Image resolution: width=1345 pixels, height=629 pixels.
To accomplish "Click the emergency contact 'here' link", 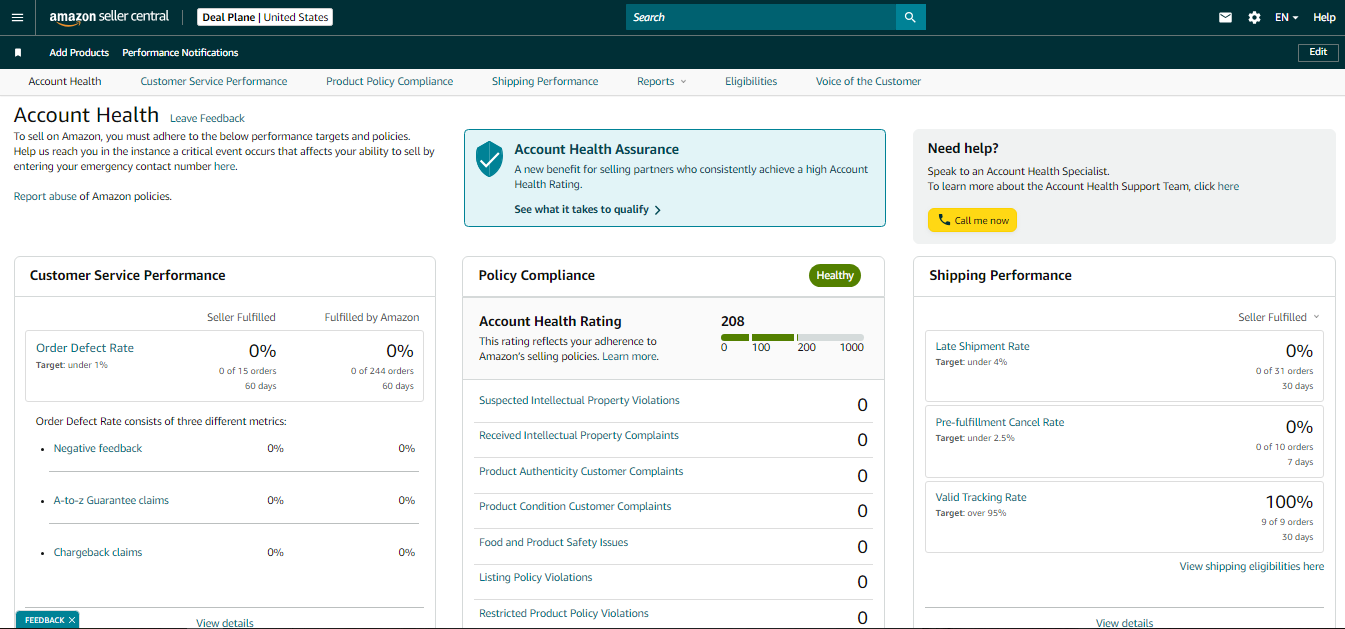I will (224, 166).
